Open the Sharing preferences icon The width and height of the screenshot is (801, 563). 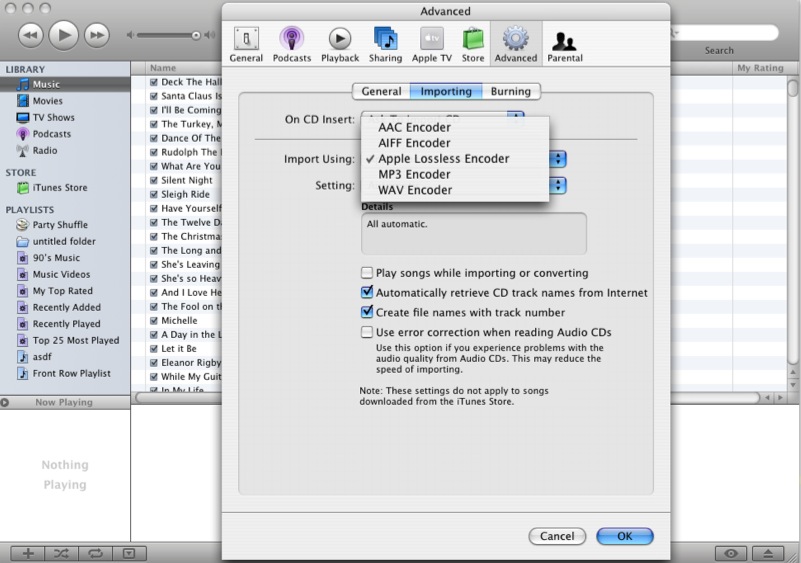[x=385, y=42]
